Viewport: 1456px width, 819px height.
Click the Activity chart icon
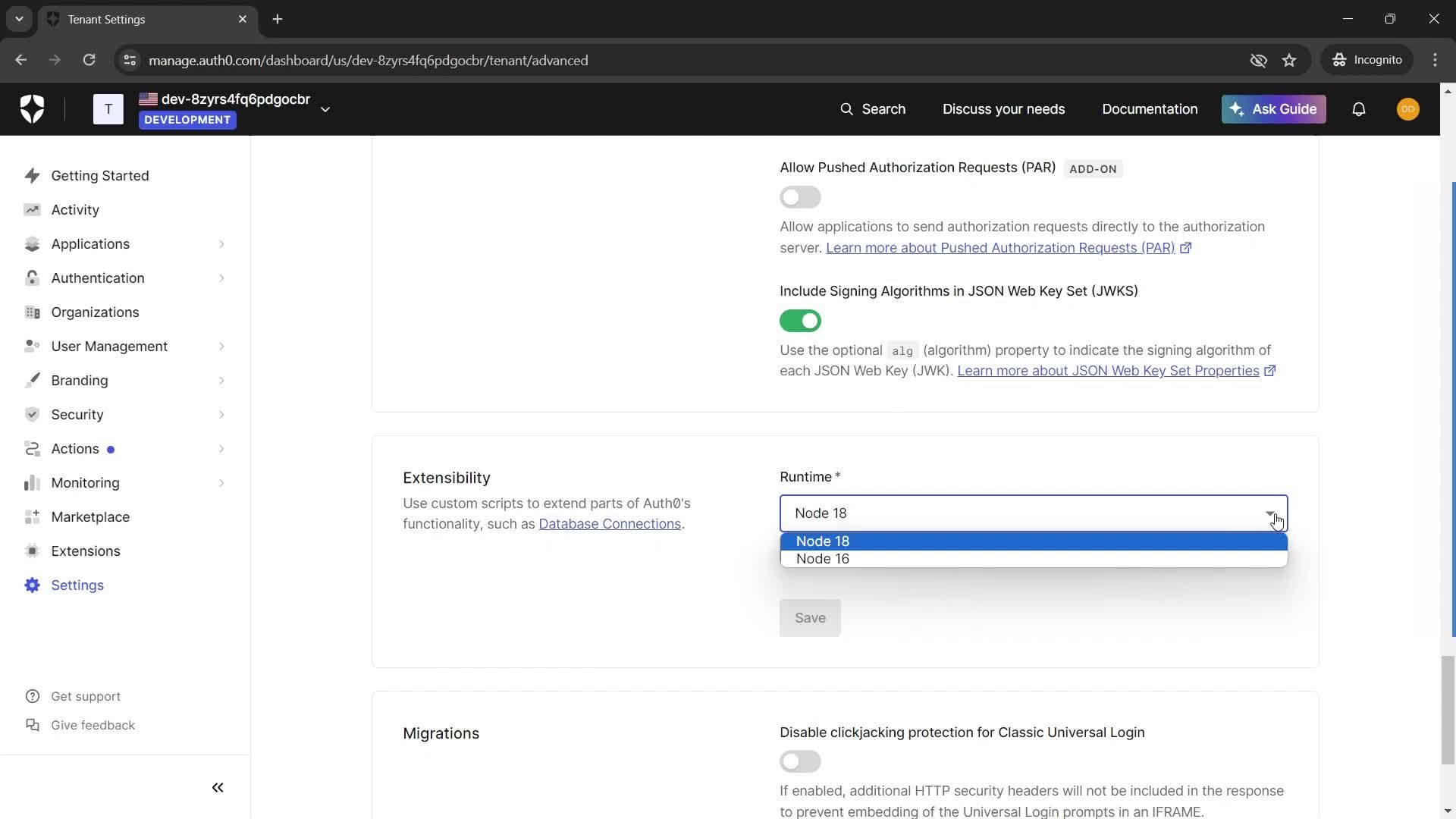(x=32, y=210)
